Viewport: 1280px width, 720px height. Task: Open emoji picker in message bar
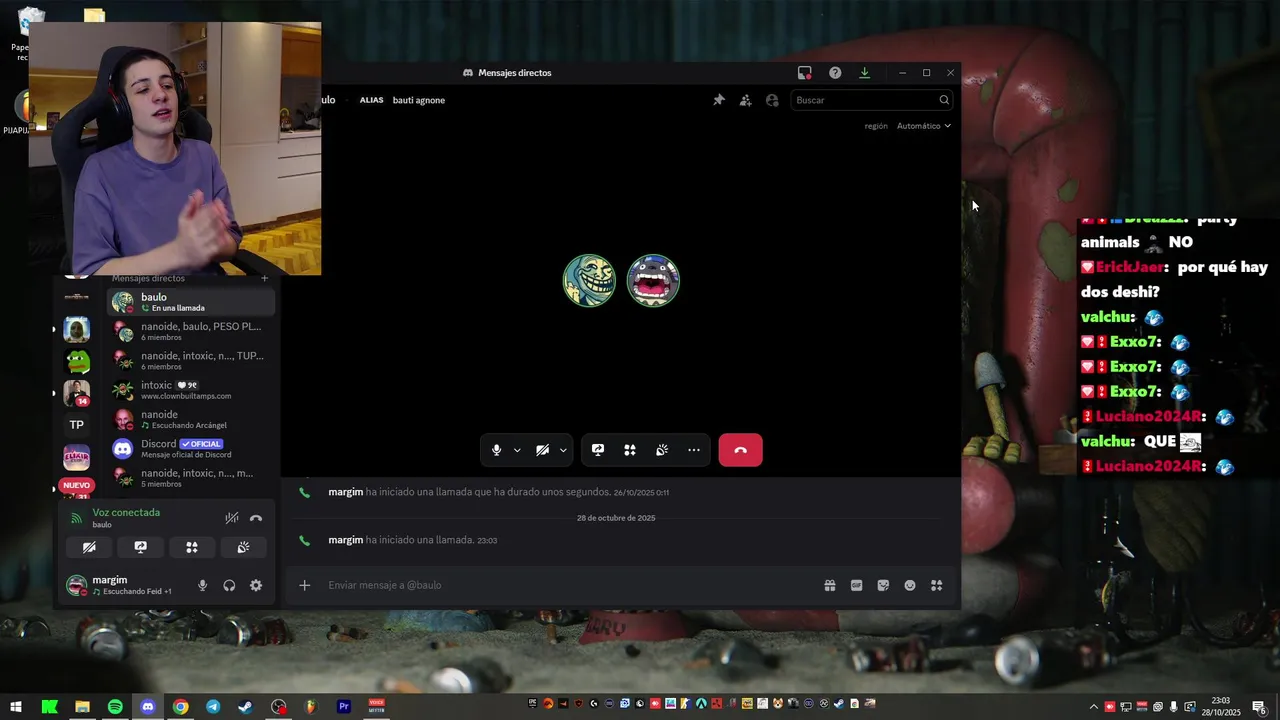910,585
